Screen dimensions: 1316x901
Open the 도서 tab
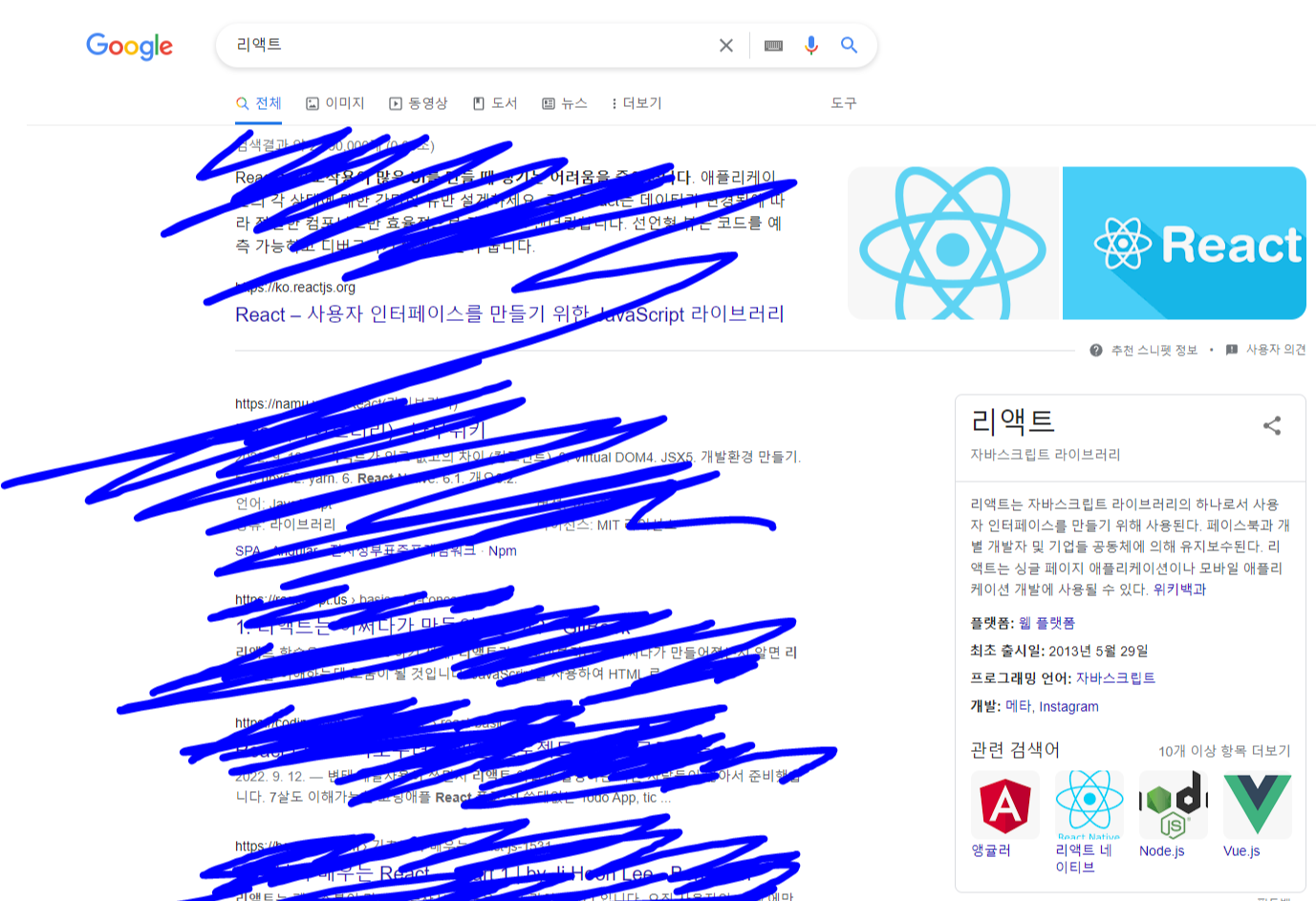[495, 103]
